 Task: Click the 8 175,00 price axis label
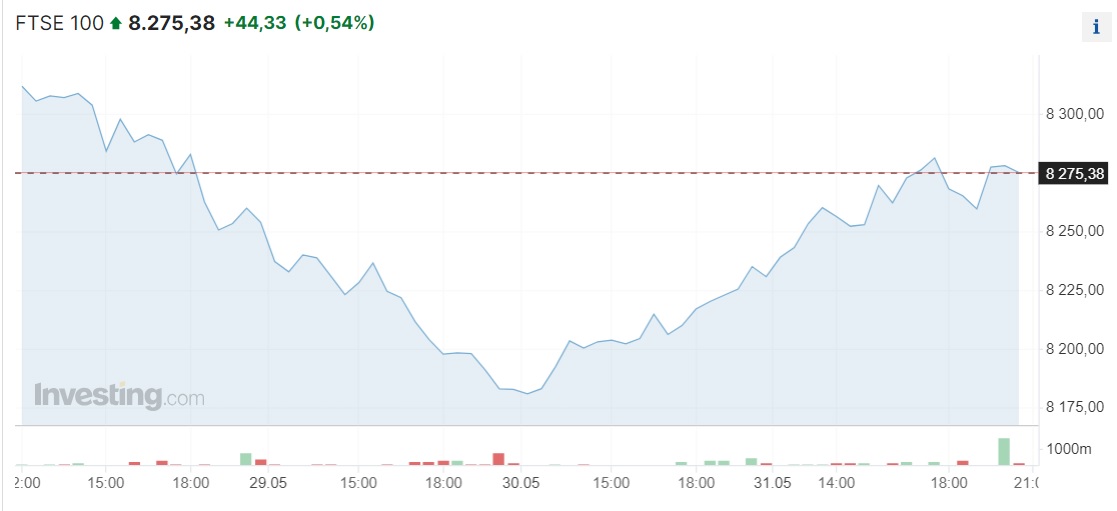pos(1074,408)
